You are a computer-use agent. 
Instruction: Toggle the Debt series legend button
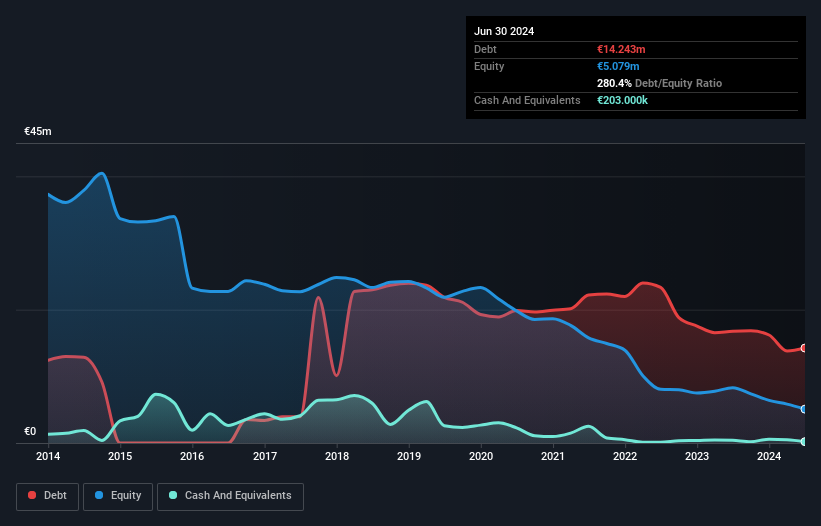tap(48, 496)
